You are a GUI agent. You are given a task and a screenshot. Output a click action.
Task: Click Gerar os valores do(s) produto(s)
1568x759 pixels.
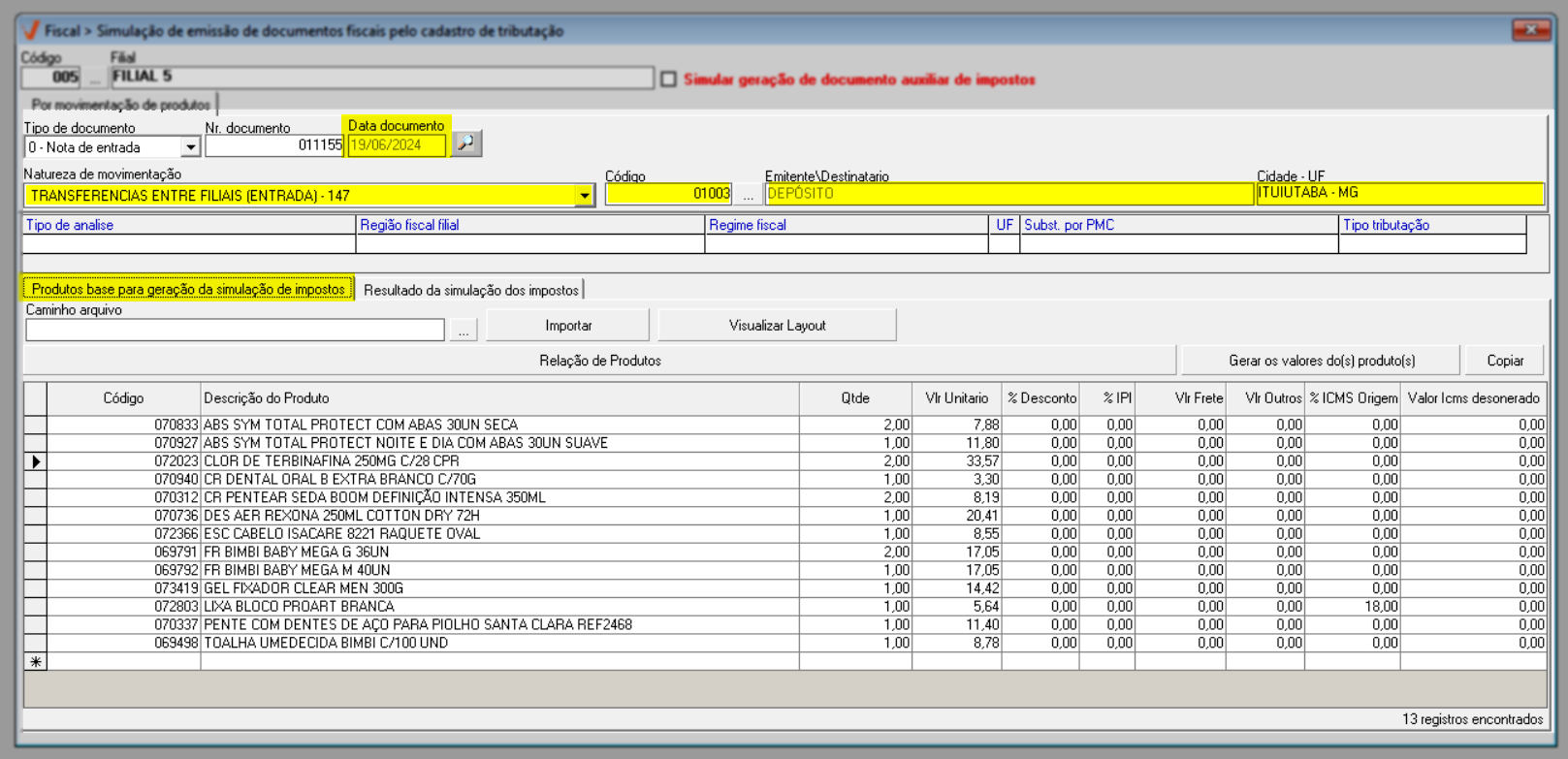[1321, 361]
